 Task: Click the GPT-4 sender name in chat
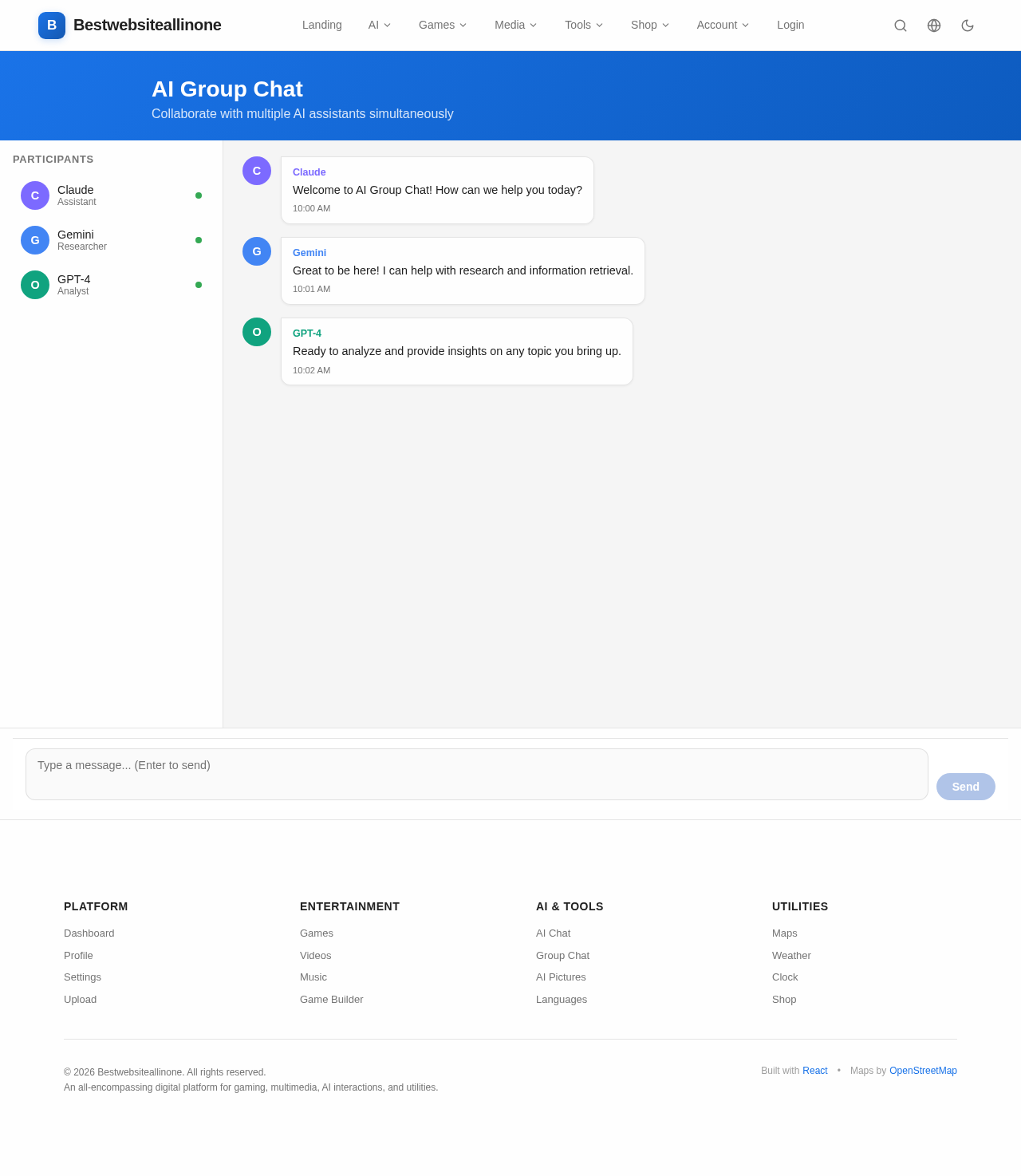(x=307, y=333)
